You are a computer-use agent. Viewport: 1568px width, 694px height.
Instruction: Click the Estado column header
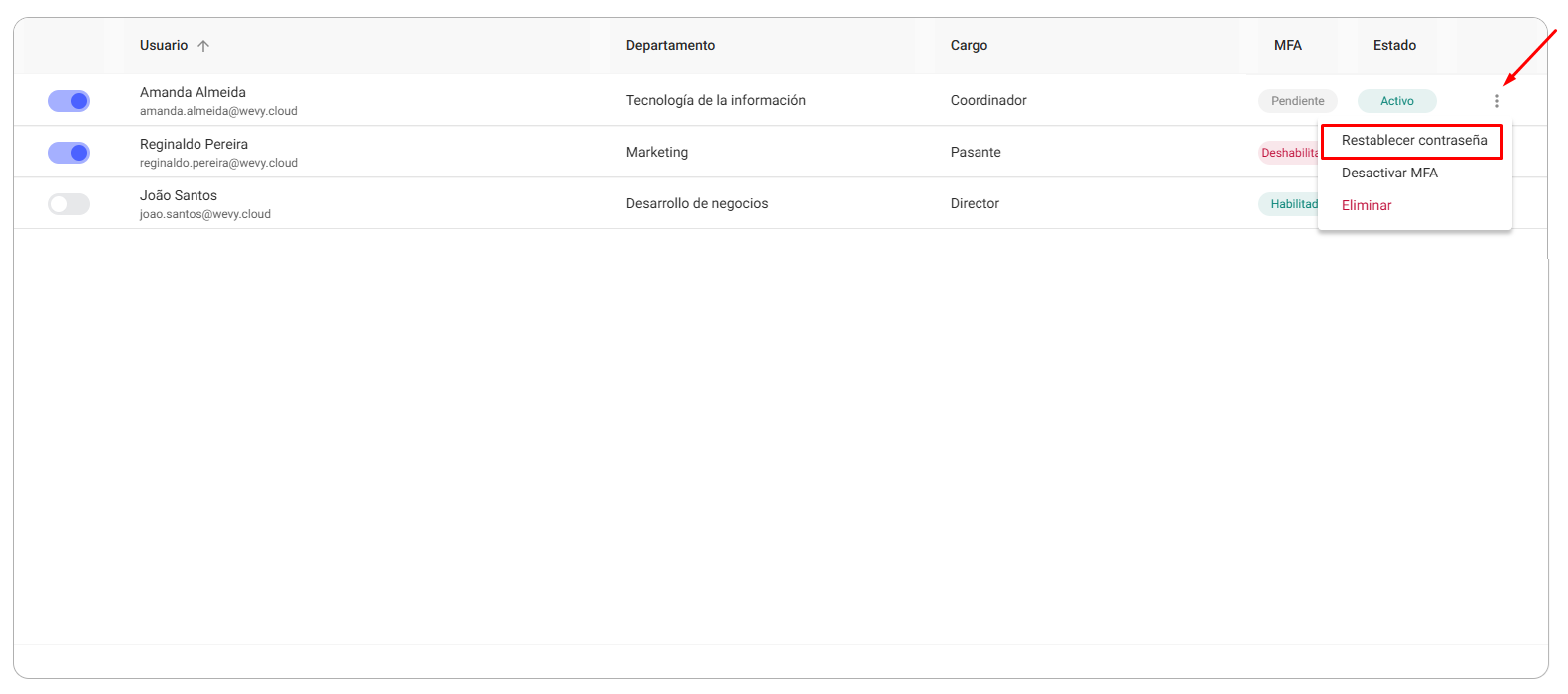pyautogui.click(x=1394, y=46)
